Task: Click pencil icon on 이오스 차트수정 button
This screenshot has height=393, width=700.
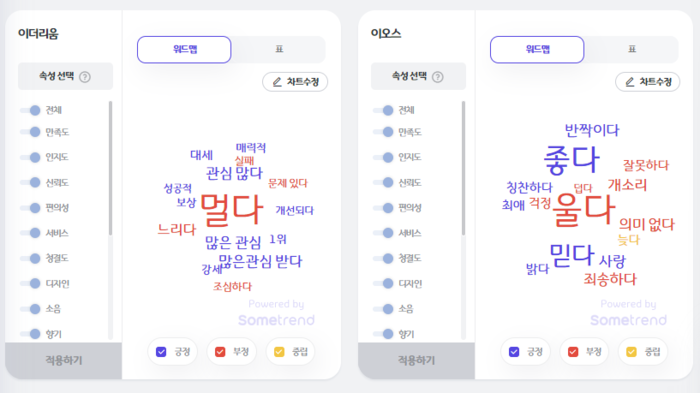Action: (x=630, y=82)
